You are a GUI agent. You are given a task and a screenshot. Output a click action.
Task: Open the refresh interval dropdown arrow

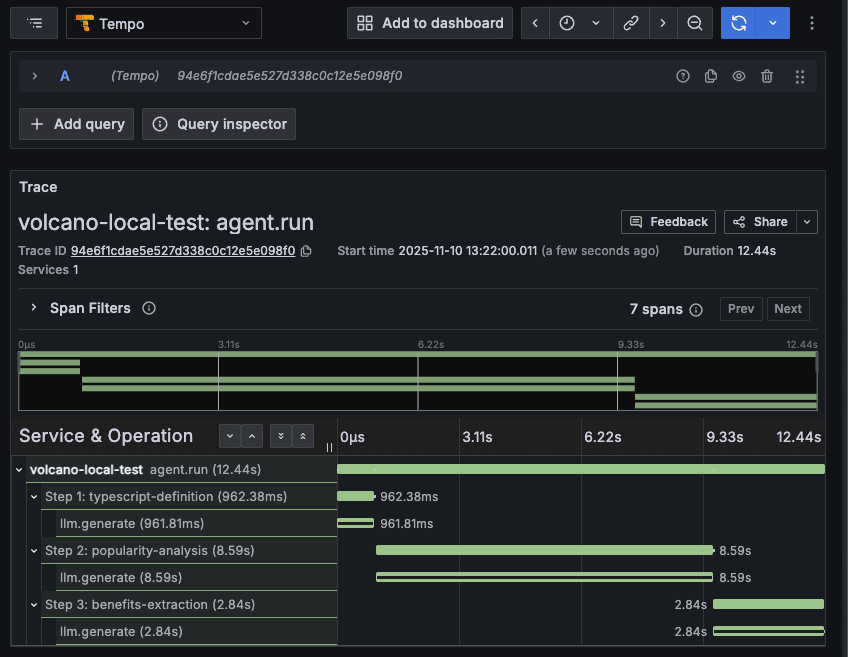pos(772,23)
